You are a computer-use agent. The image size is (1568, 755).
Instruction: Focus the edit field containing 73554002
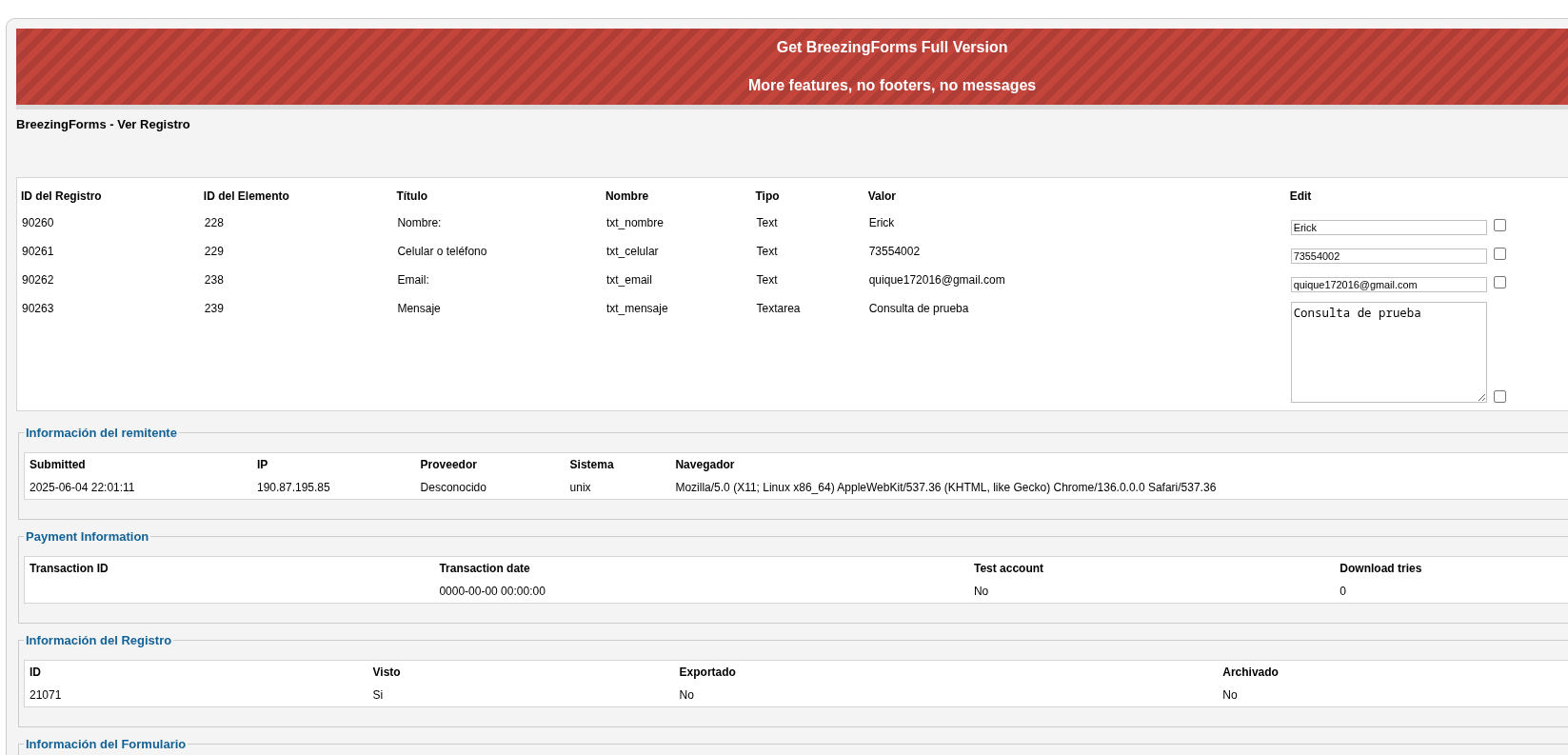pos(1388,256)
